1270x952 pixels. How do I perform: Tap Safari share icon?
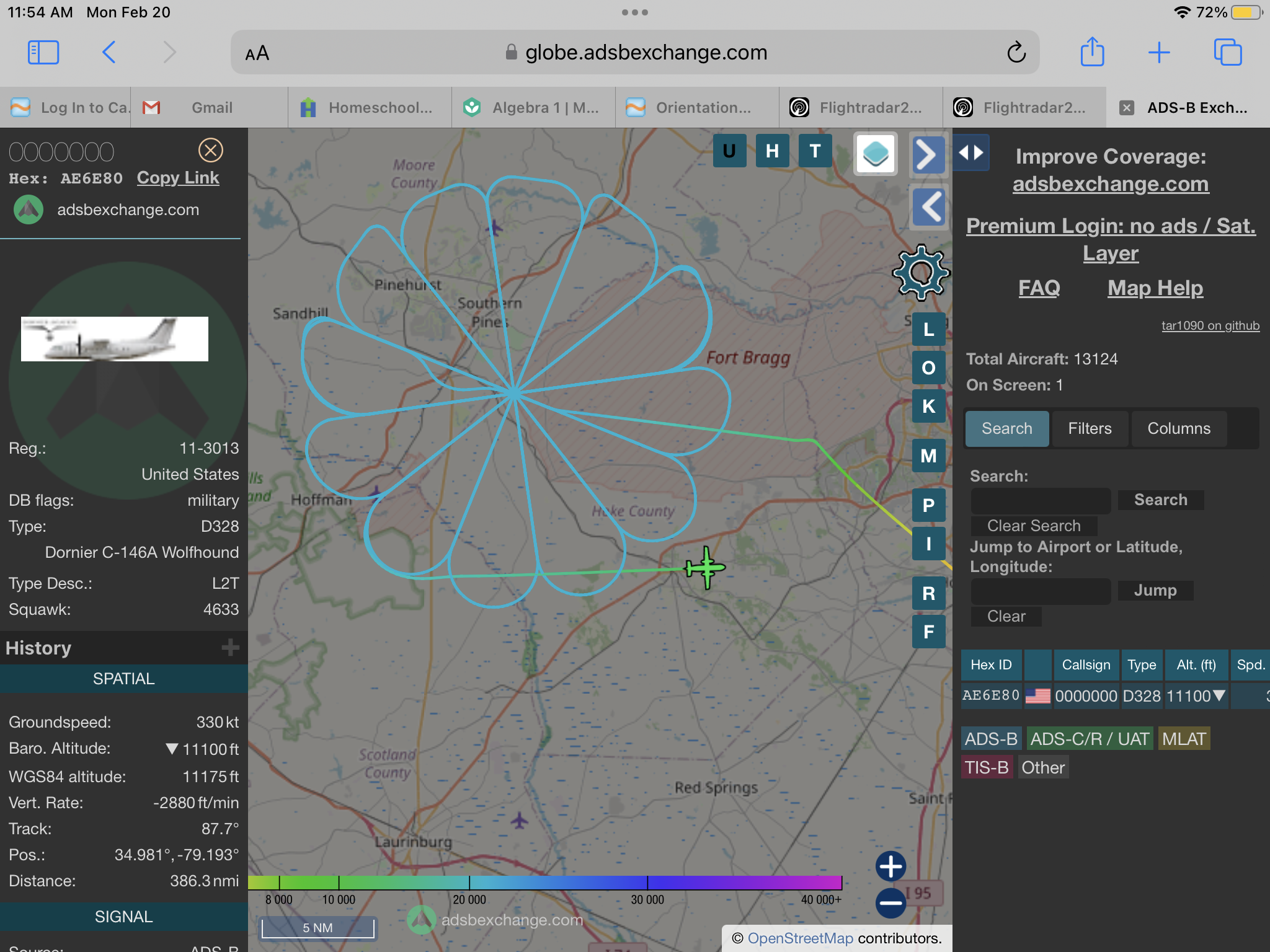pos(1092,52)
